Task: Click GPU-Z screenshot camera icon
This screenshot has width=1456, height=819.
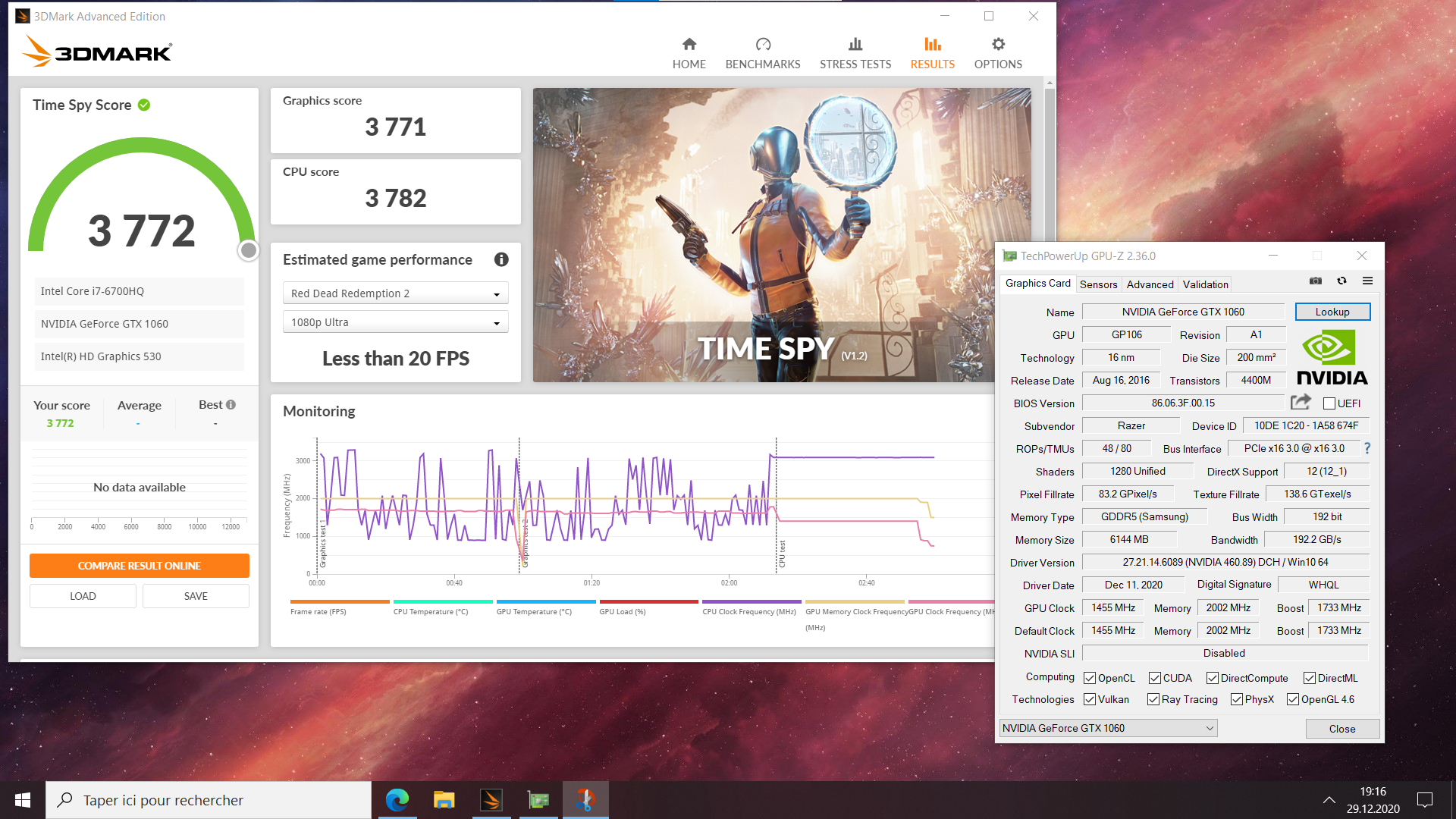Action: 1316,281
